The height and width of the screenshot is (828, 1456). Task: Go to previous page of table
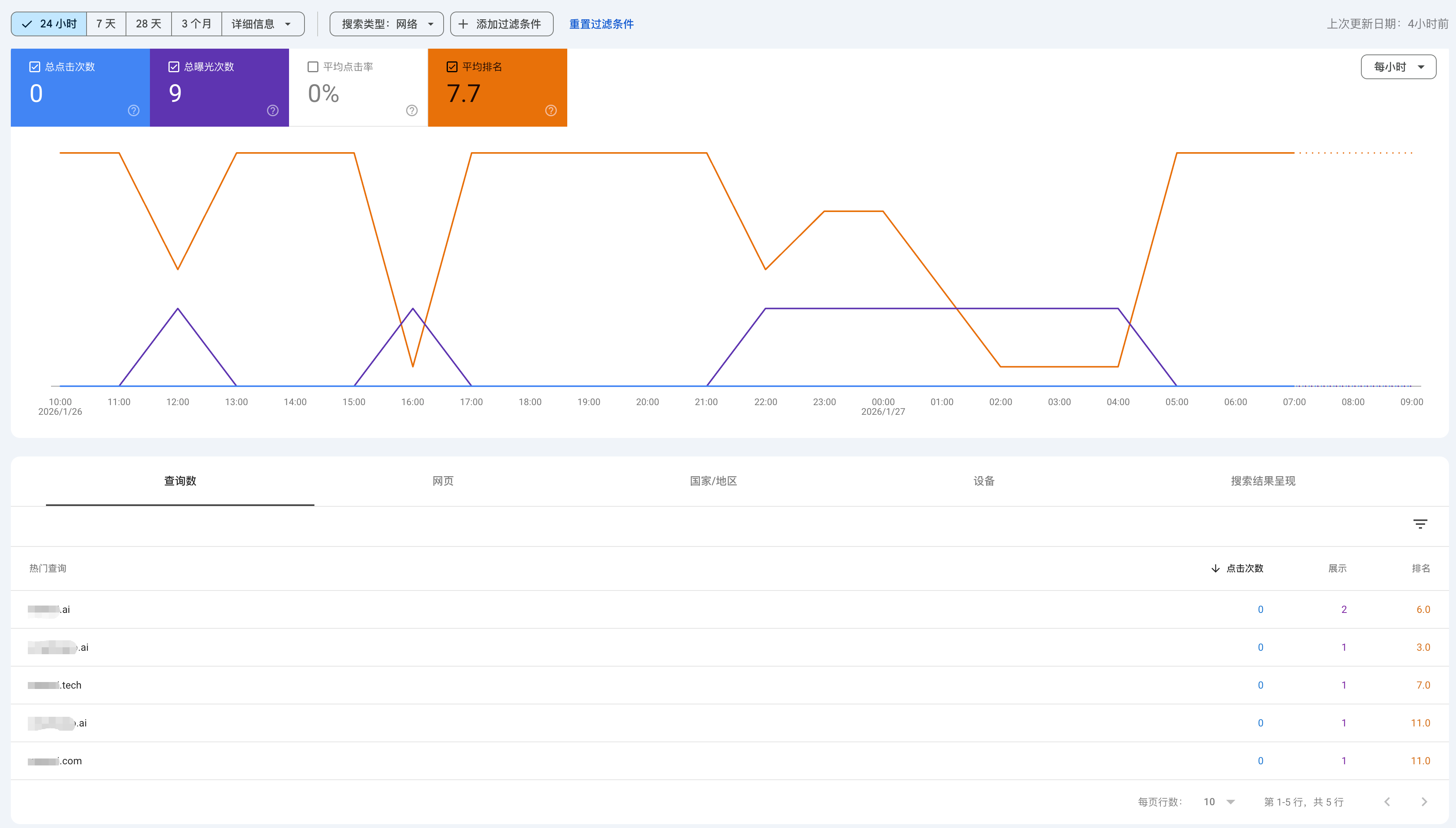pyautogui.click(x=1387, y=802)
